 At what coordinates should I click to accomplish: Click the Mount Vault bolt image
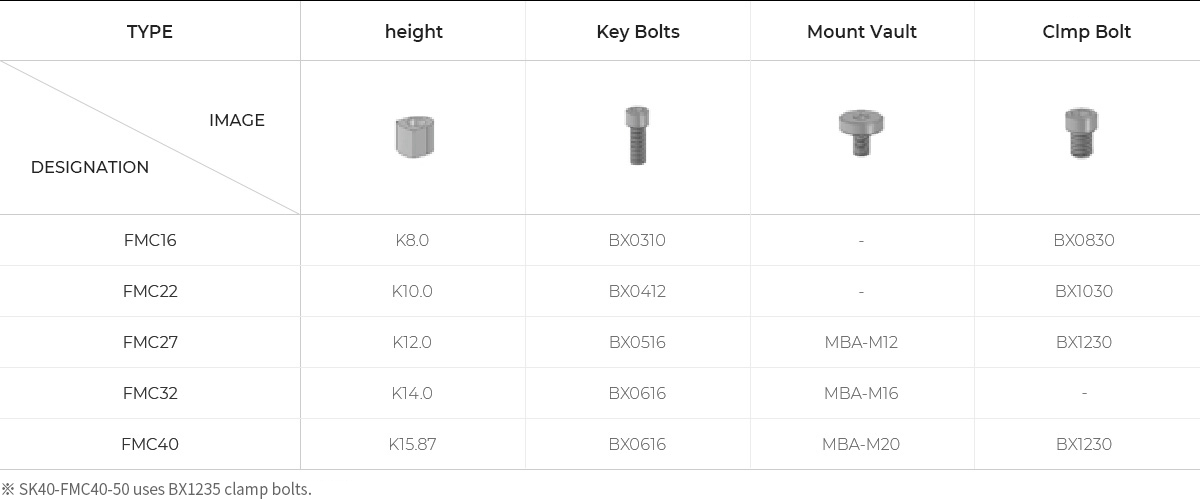861,132
